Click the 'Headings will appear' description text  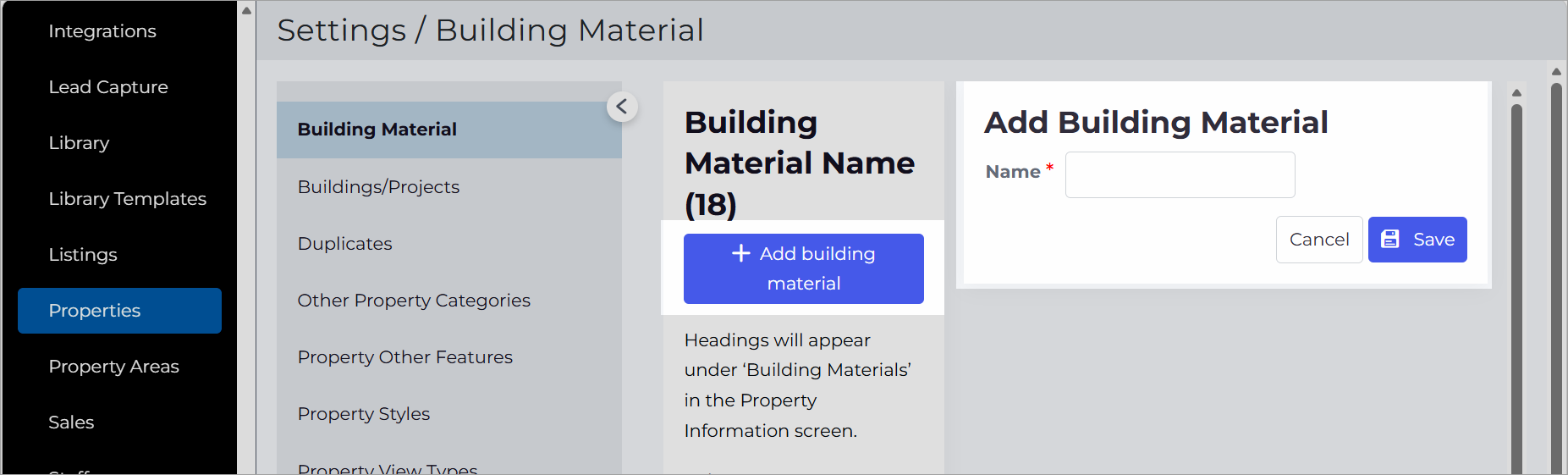click(x=798, y=385)
